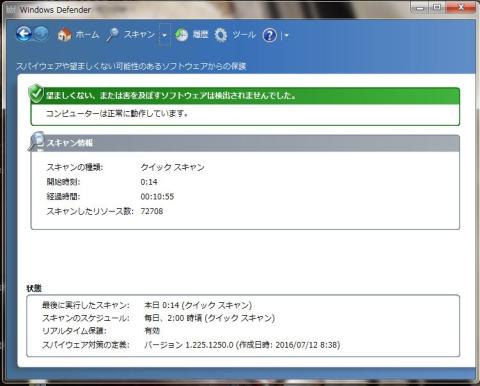Click the Forward arrow button
The image size is (480, 386).
pyautogui.click(x=41, y=34)
